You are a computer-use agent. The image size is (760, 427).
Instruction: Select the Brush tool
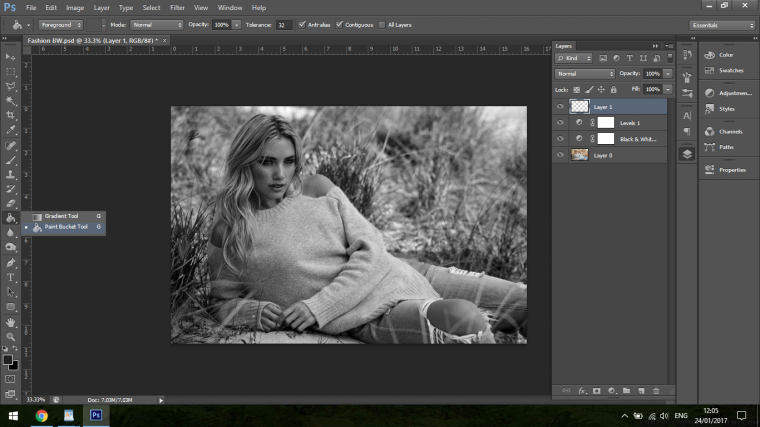click(x=10, y=160)
